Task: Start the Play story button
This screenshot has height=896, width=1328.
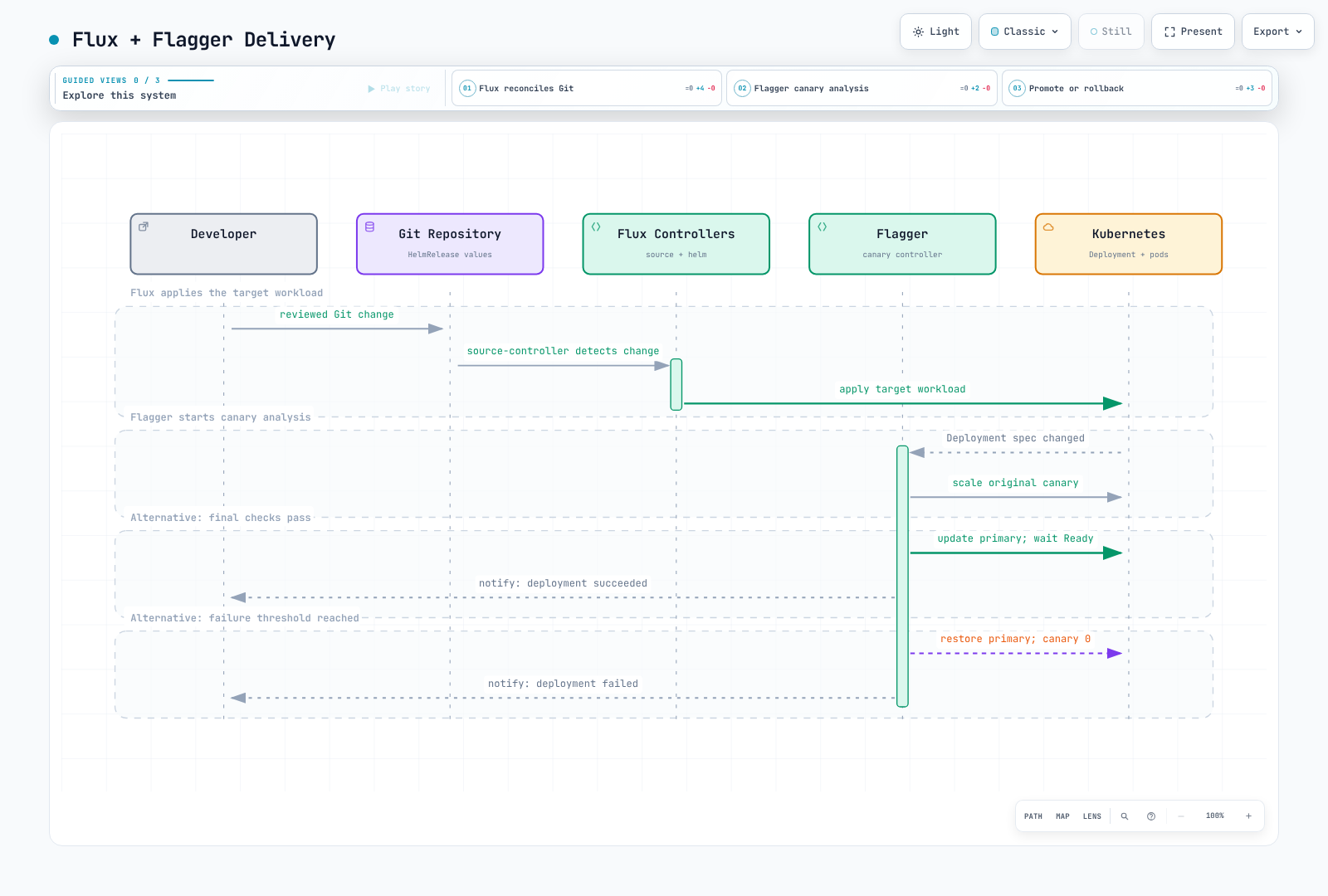Action: click(x=399, y=89)
